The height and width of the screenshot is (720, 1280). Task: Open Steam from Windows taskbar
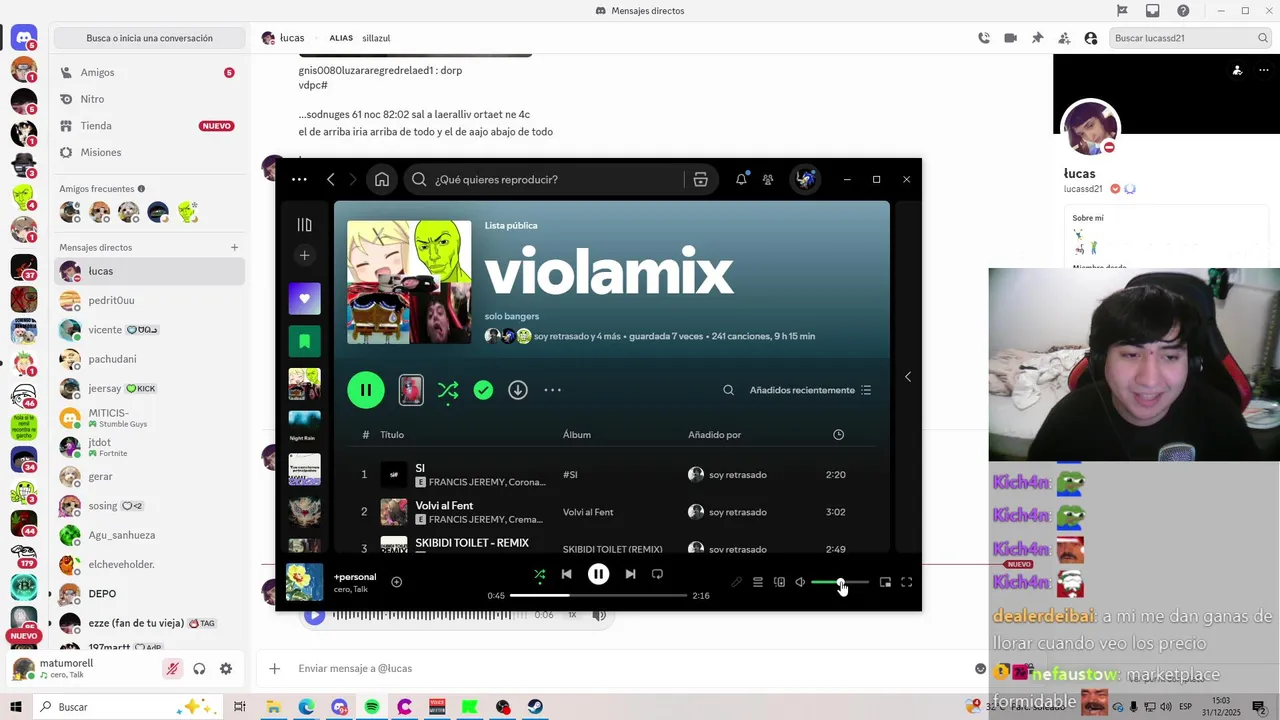coord(536,707)
